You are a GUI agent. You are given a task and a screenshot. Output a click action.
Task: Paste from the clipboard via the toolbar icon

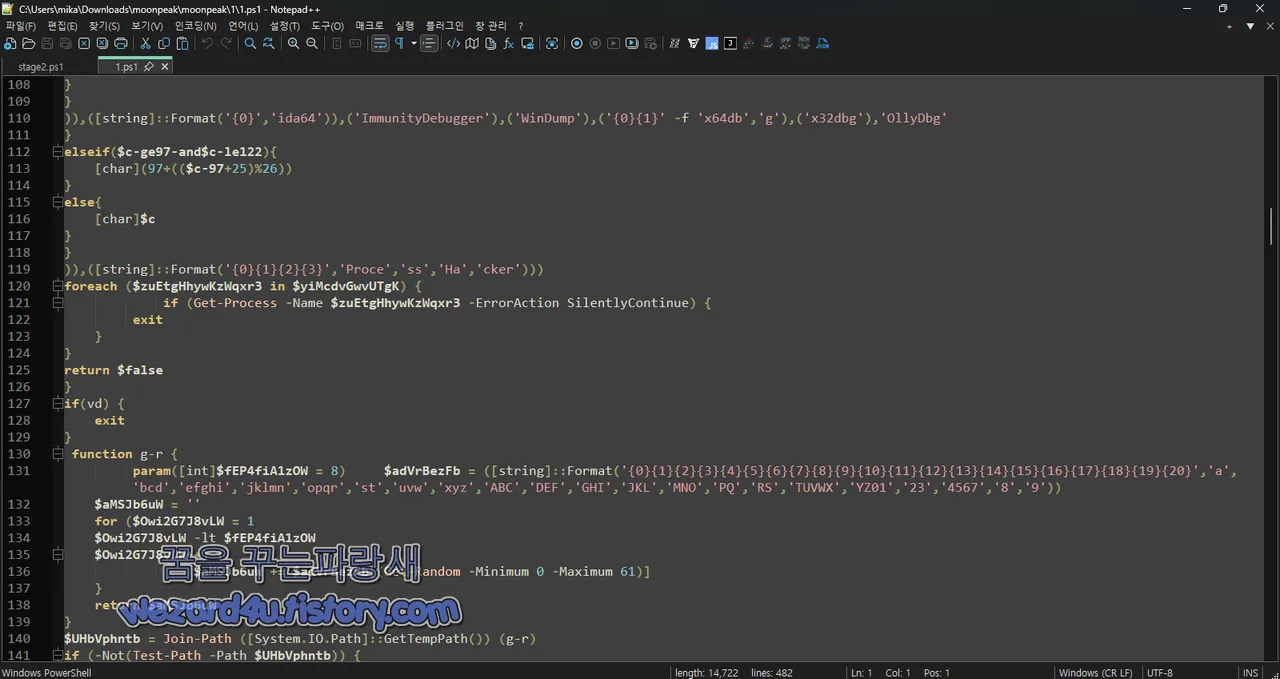coord(182,43)
